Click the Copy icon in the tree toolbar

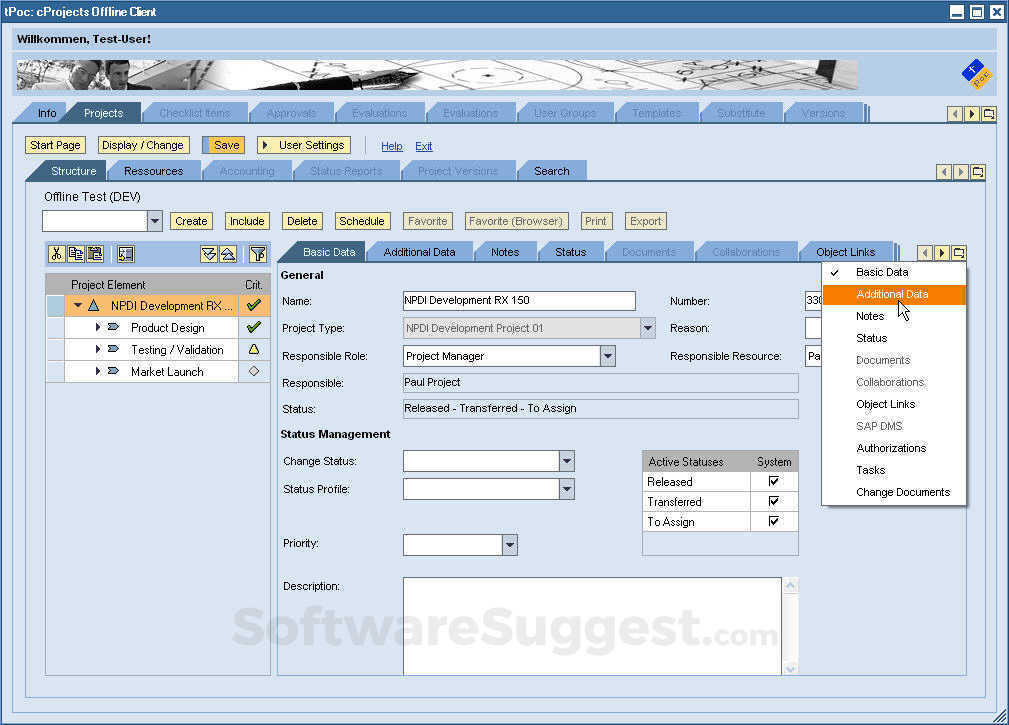point(76,253)
